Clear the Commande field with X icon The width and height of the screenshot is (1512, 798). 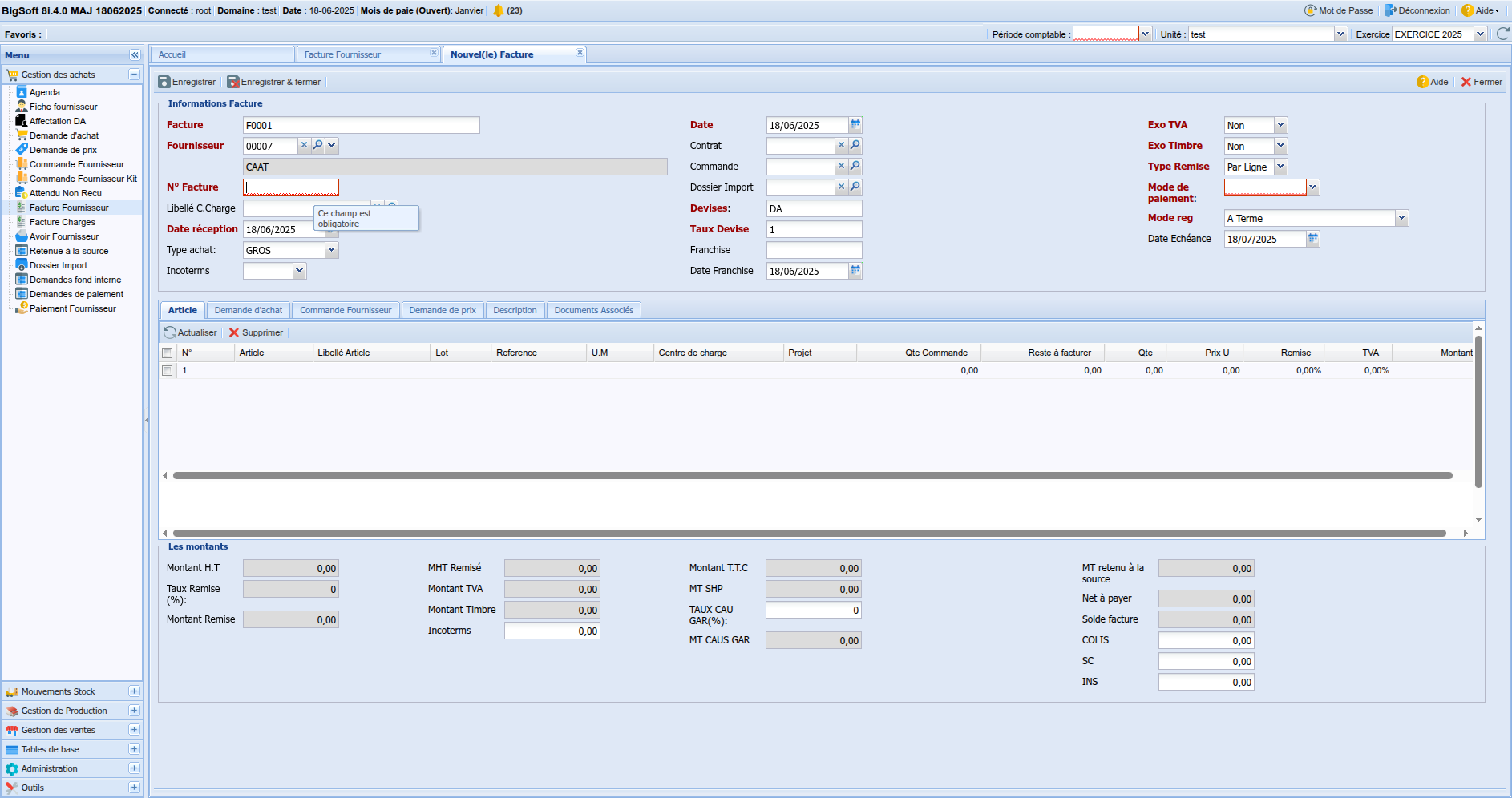point(841,166)
